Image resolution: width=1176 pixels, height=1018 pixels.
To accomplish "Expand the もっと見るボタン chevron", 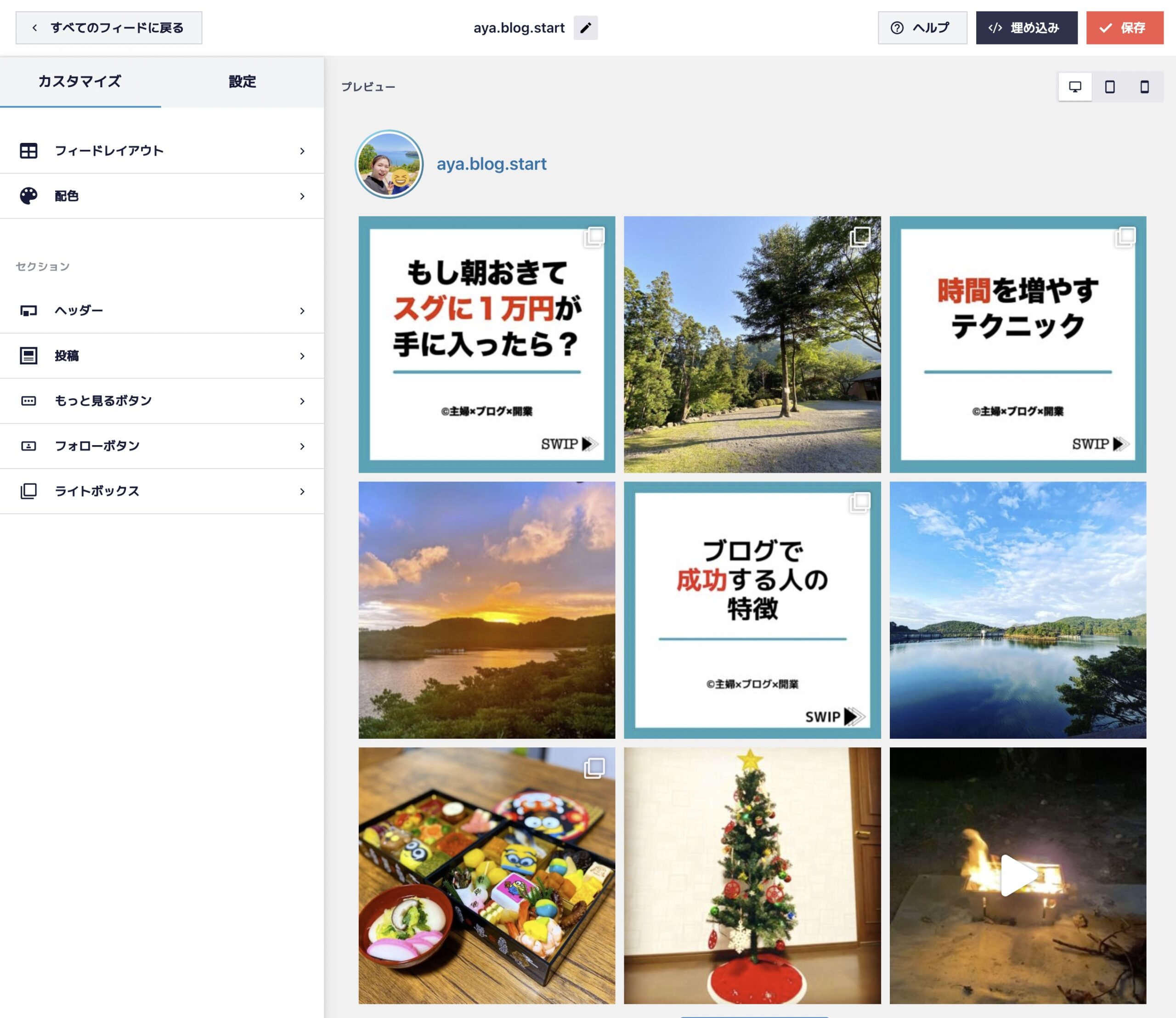I will point(302,402).
